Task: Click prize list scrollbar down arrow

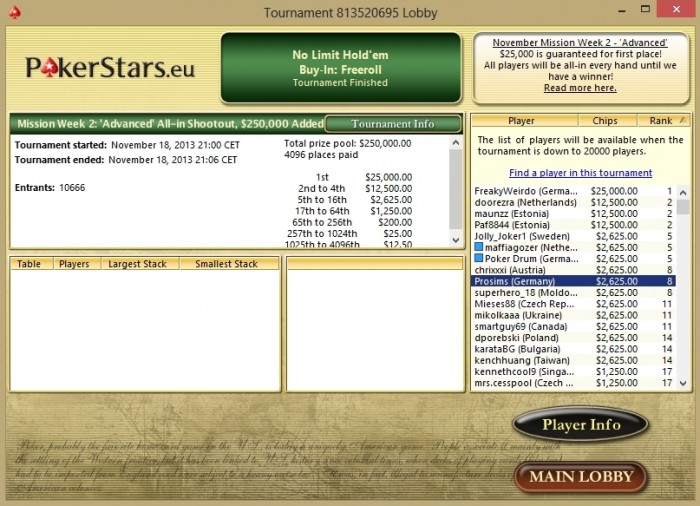Action: click(455, 240)
